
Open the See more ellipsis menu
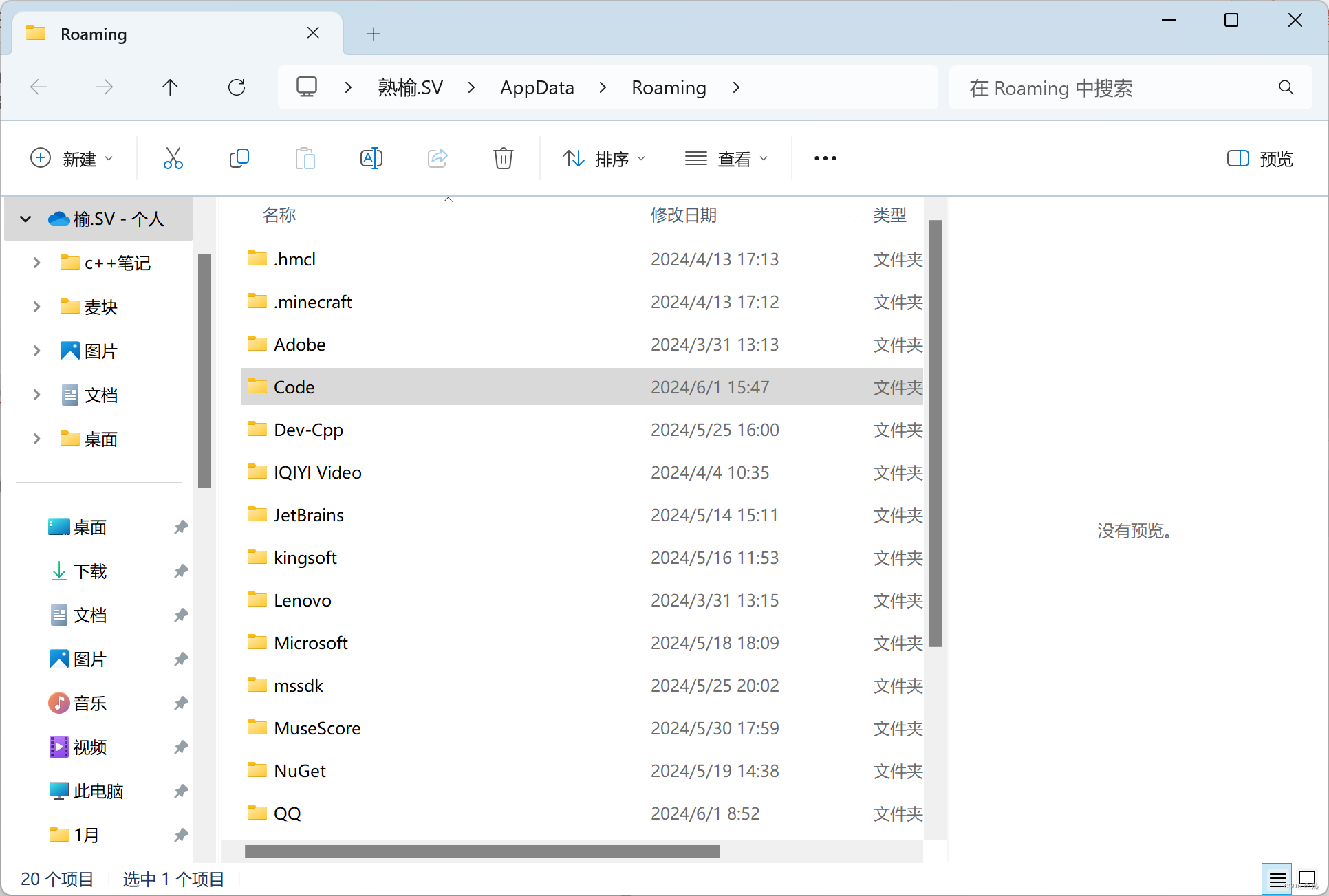point(825,158)
